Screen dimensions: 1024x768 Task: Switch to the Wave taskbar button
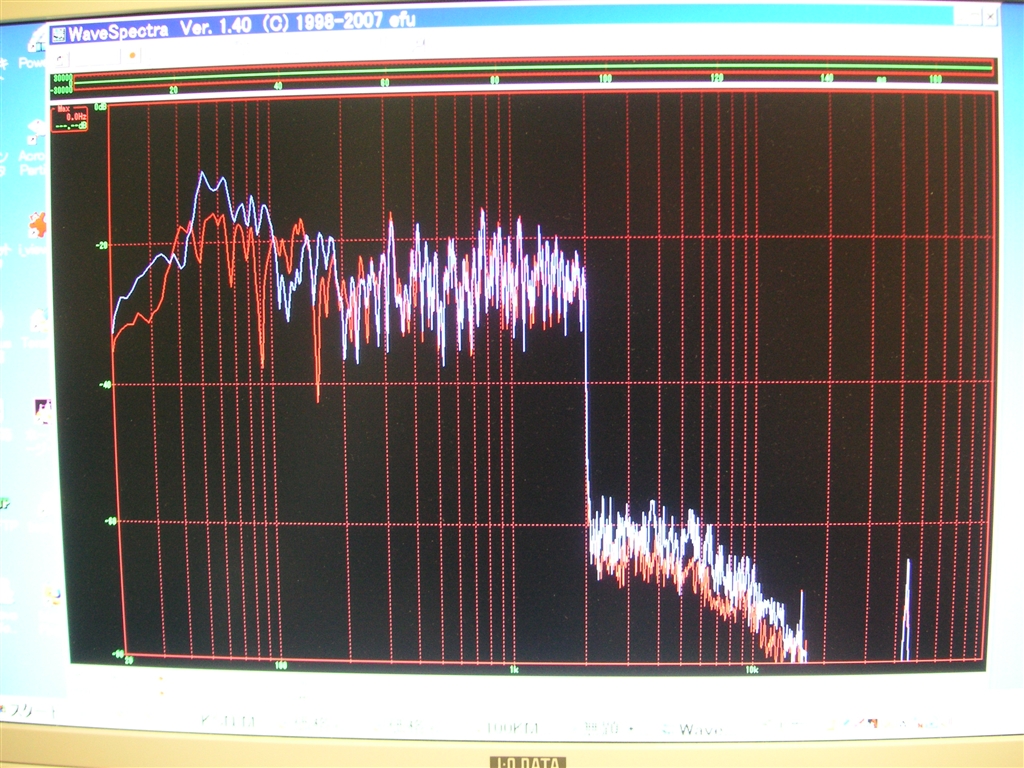click(x=692, y=729)
